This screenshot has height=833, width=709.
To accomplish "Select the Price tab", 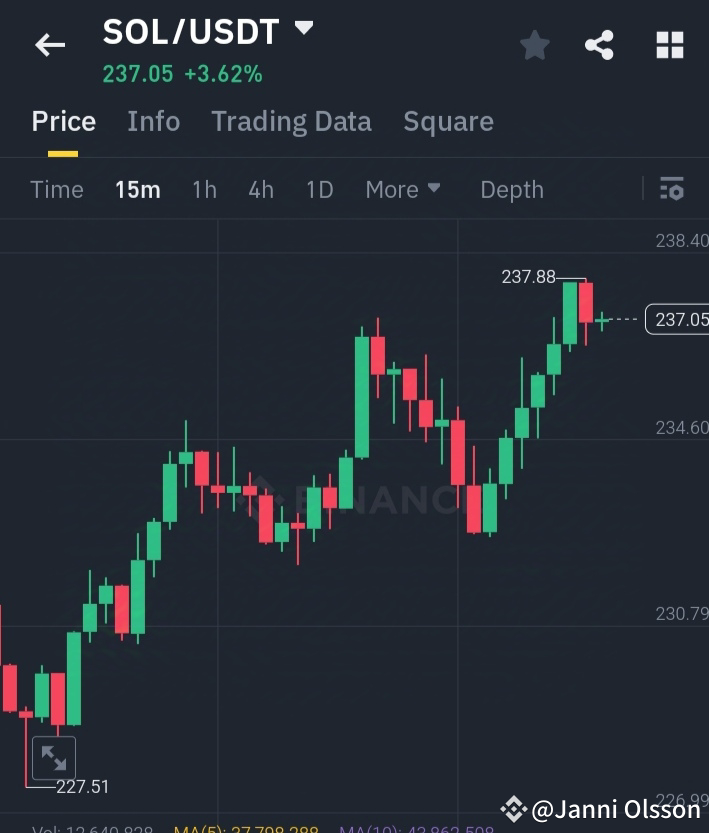I will pos(63,121).
